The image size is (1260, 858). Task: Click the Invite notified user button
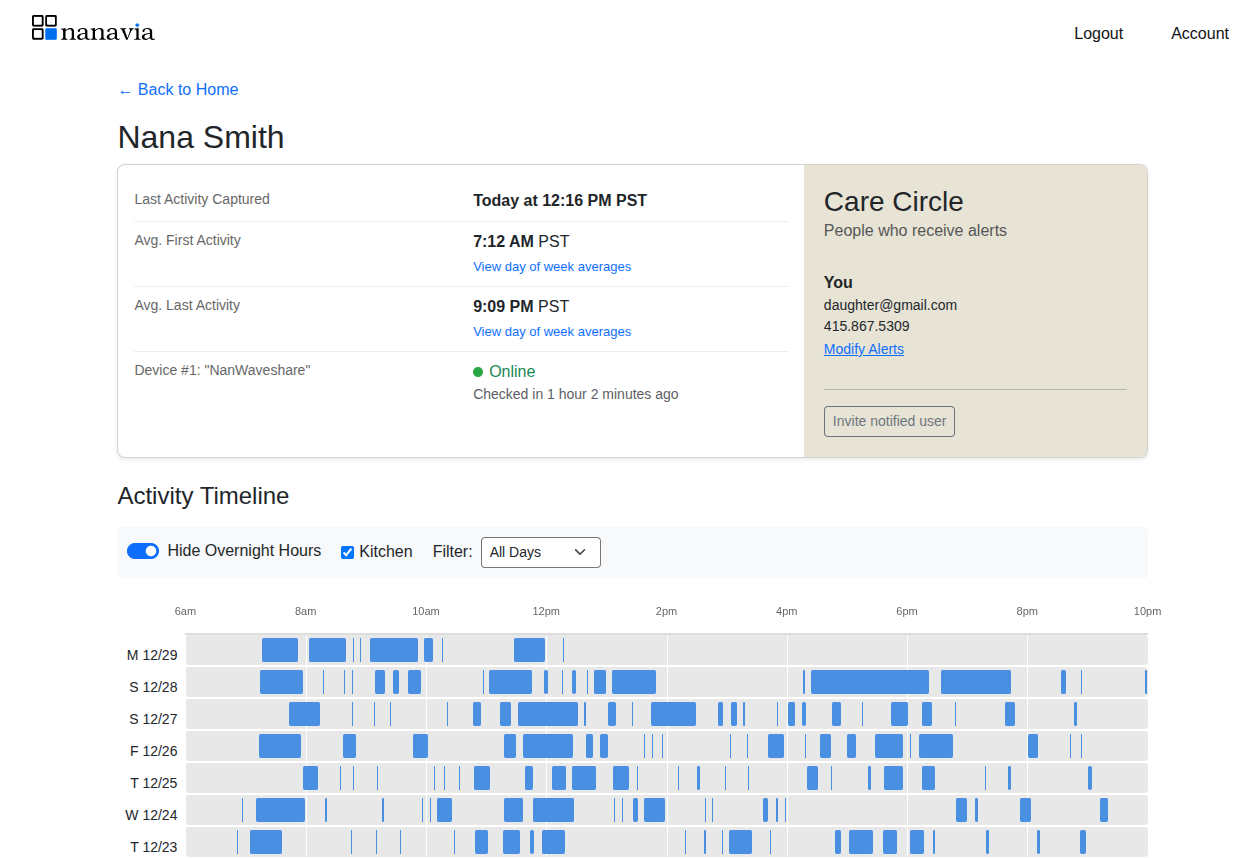coord(888,421)
